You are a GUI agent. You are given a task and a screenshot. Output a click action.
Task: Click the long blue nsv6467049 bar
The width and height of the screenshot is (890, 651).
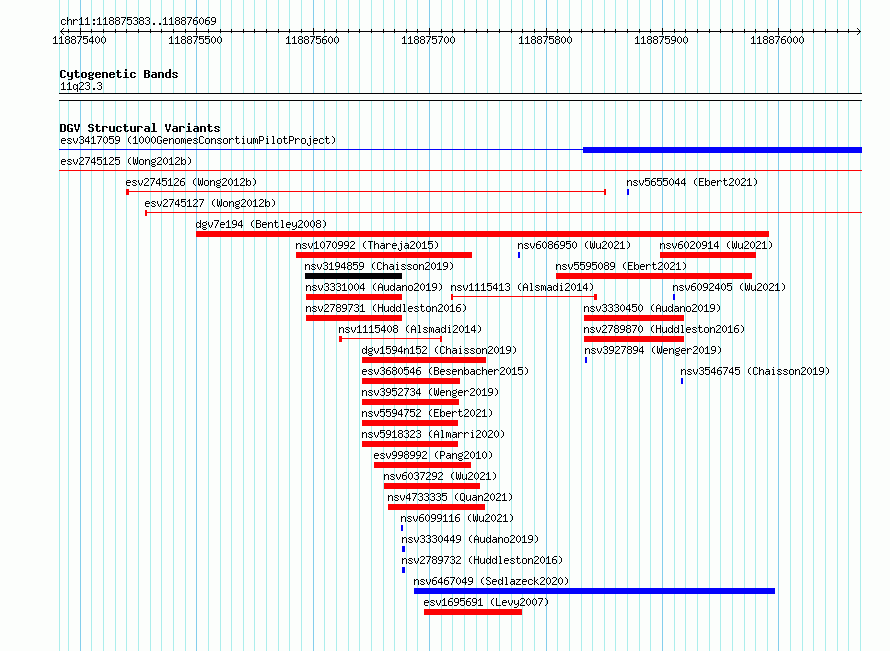point(594,591)
